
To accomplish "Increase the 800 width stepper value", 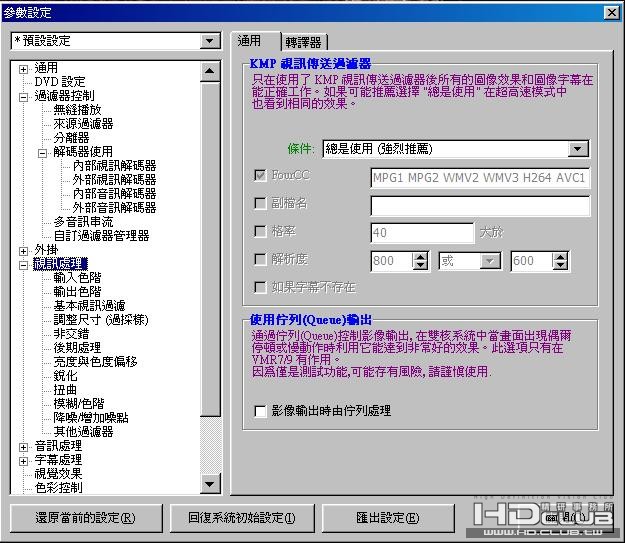I will coord(420,256).
